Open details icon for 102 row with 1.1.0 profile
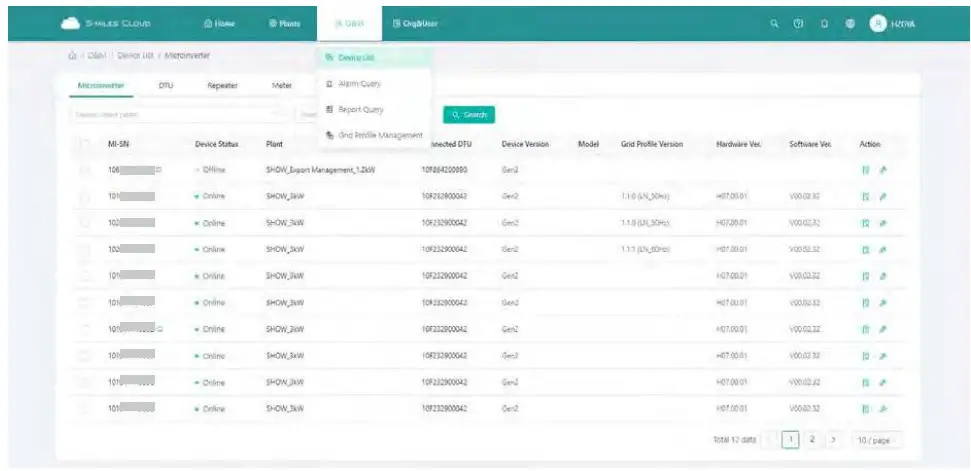971x471 pixels. 866,223
